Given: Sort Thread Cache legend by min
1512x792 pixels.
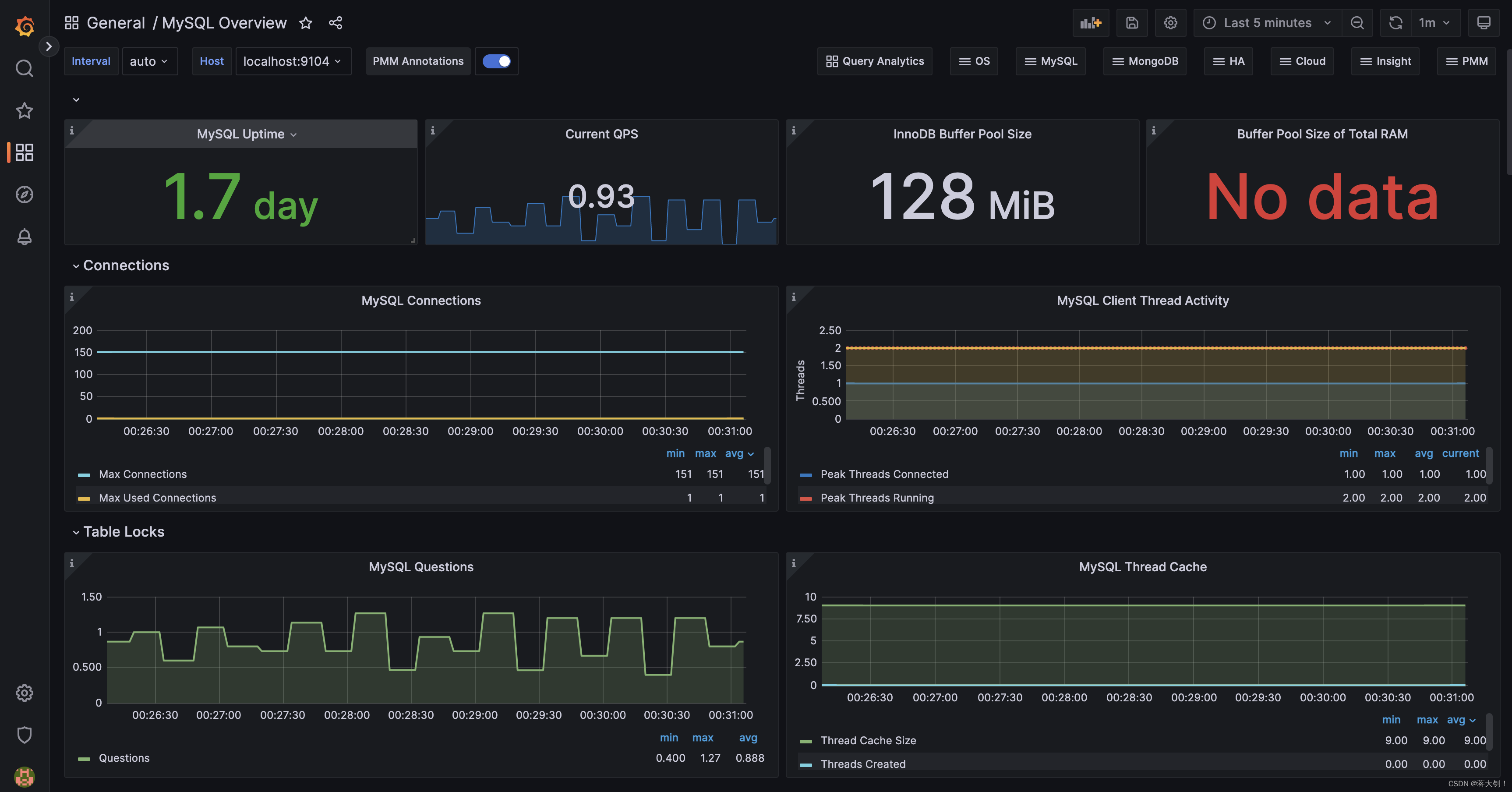Looking at the screenshot, I should click(1391, 720).
